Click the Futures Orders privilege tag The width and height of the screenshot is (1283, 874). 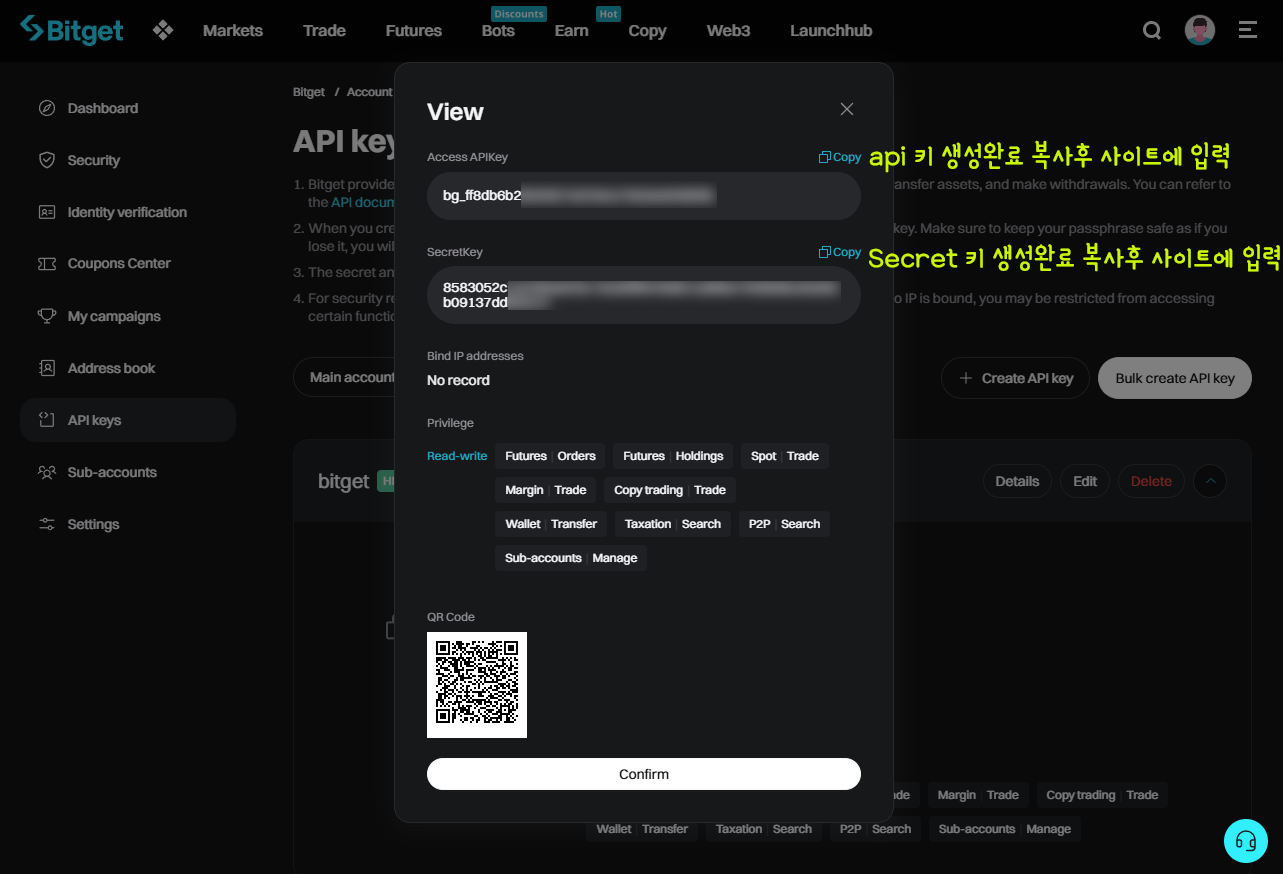point(550,456)
